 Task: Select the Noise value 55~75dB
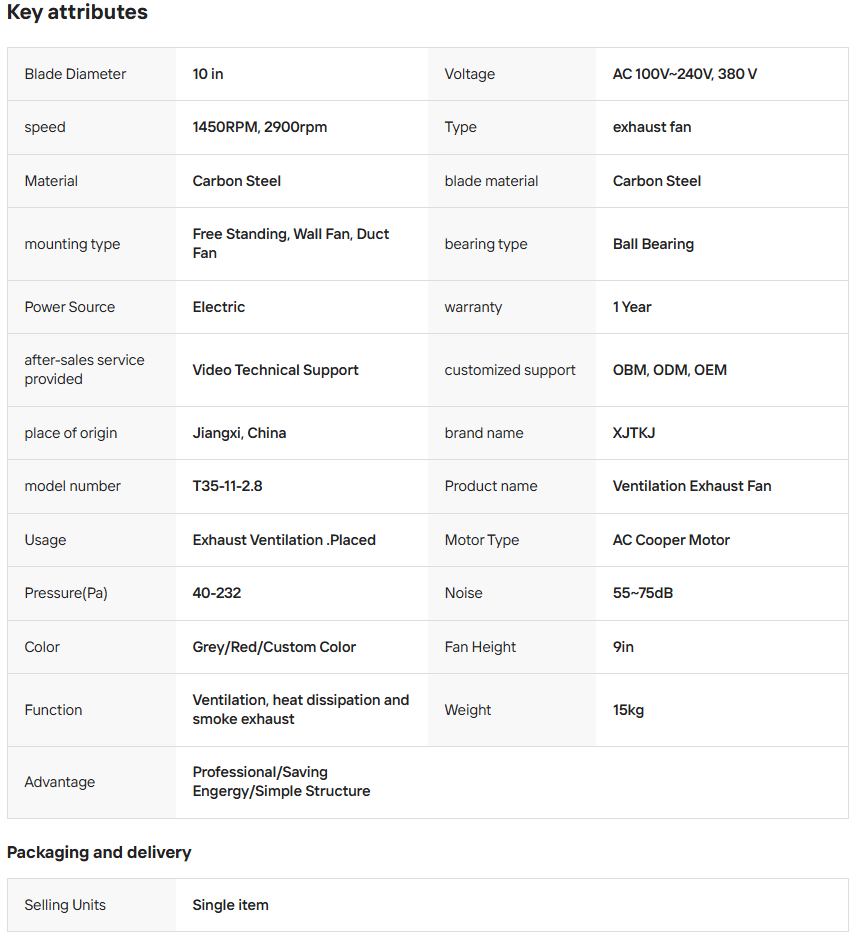(643, 593)
